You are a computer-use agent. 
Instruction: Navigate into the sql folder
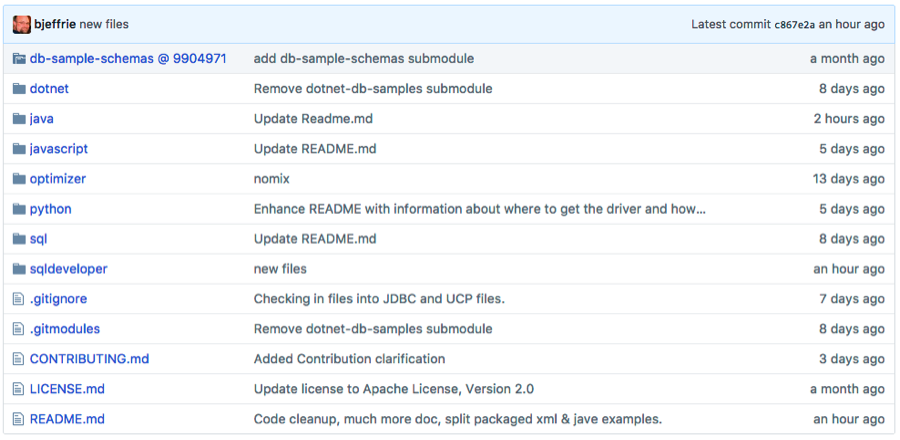pyautogui.click(x=38, y=239)
